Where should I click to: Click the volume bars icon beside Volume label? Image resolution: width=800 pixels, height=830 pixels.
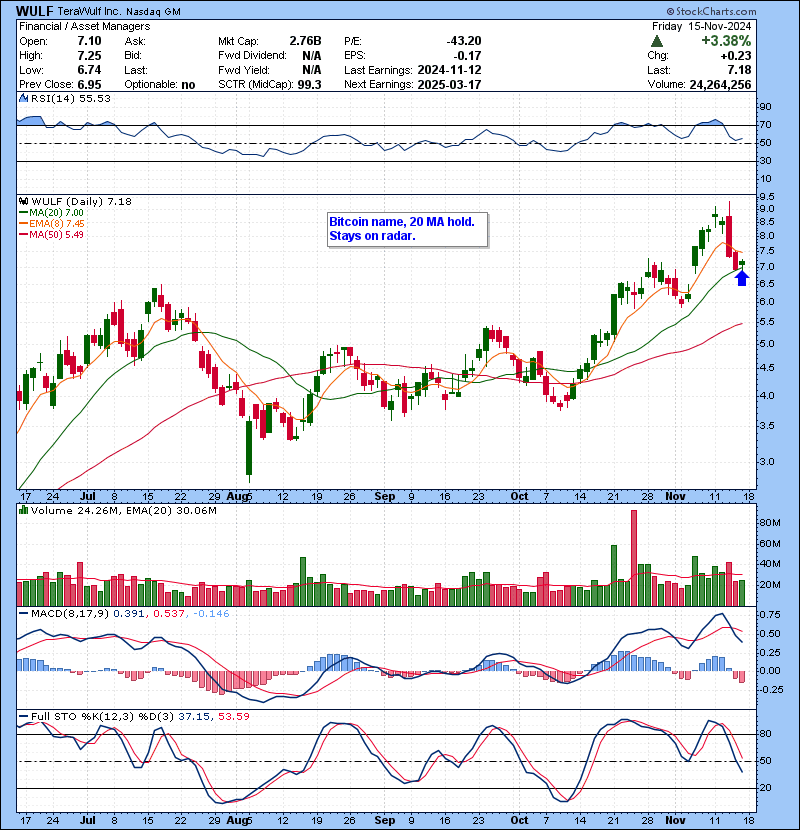[x=23, y=510]
